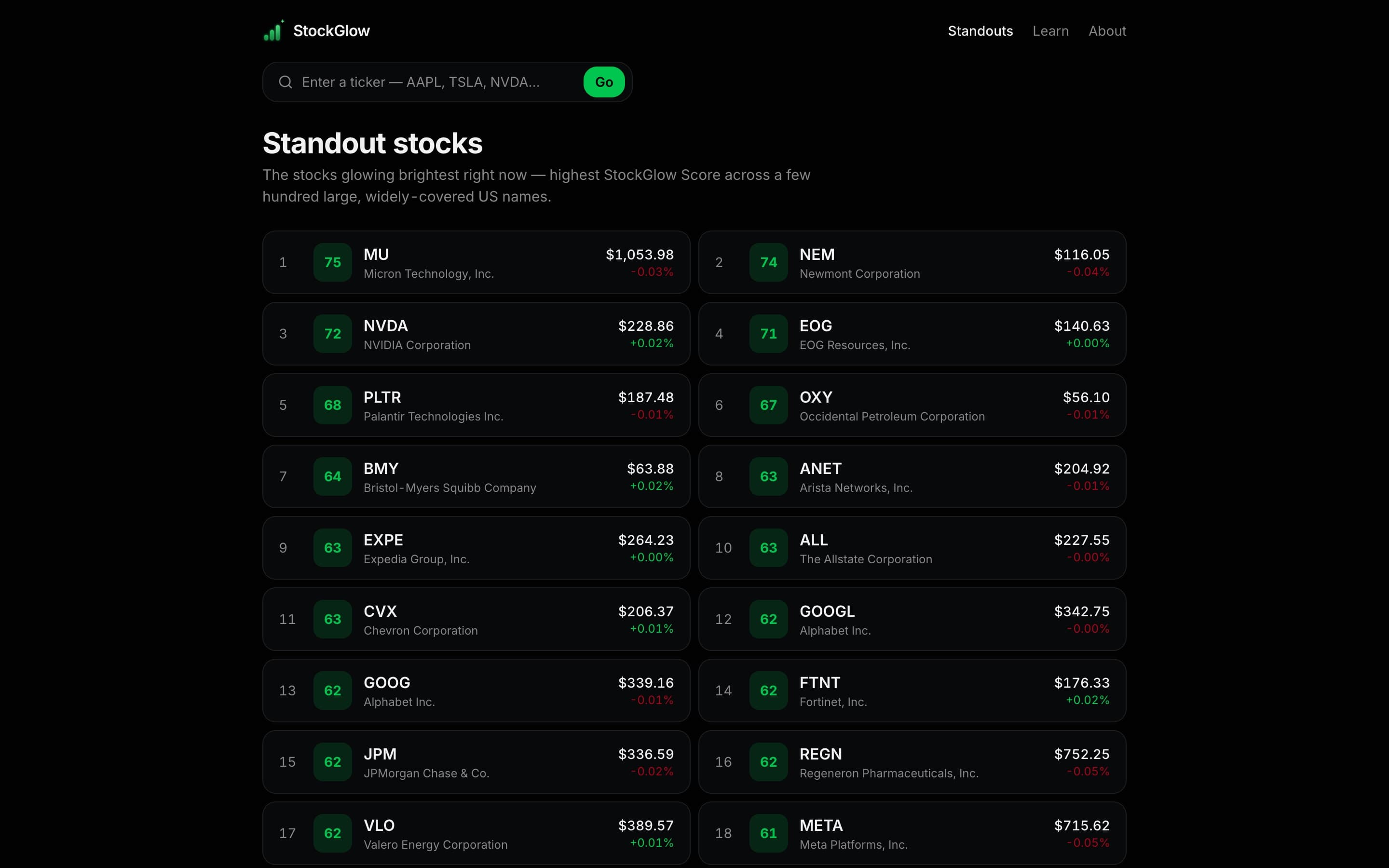Click the REGN change -0.05%

point(1088,772)
